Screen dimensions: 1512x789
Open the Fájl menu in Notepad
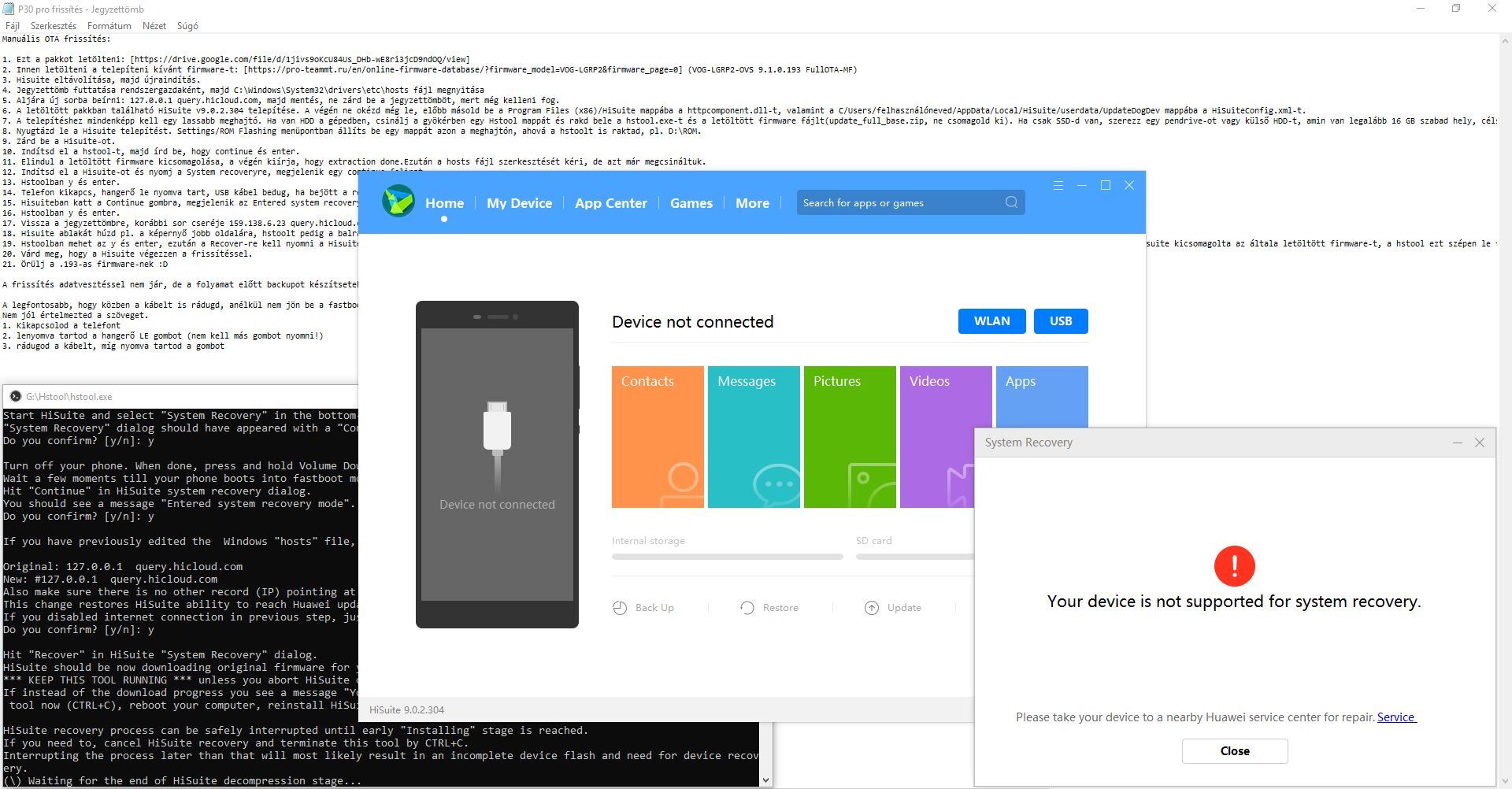coord(13,26)
